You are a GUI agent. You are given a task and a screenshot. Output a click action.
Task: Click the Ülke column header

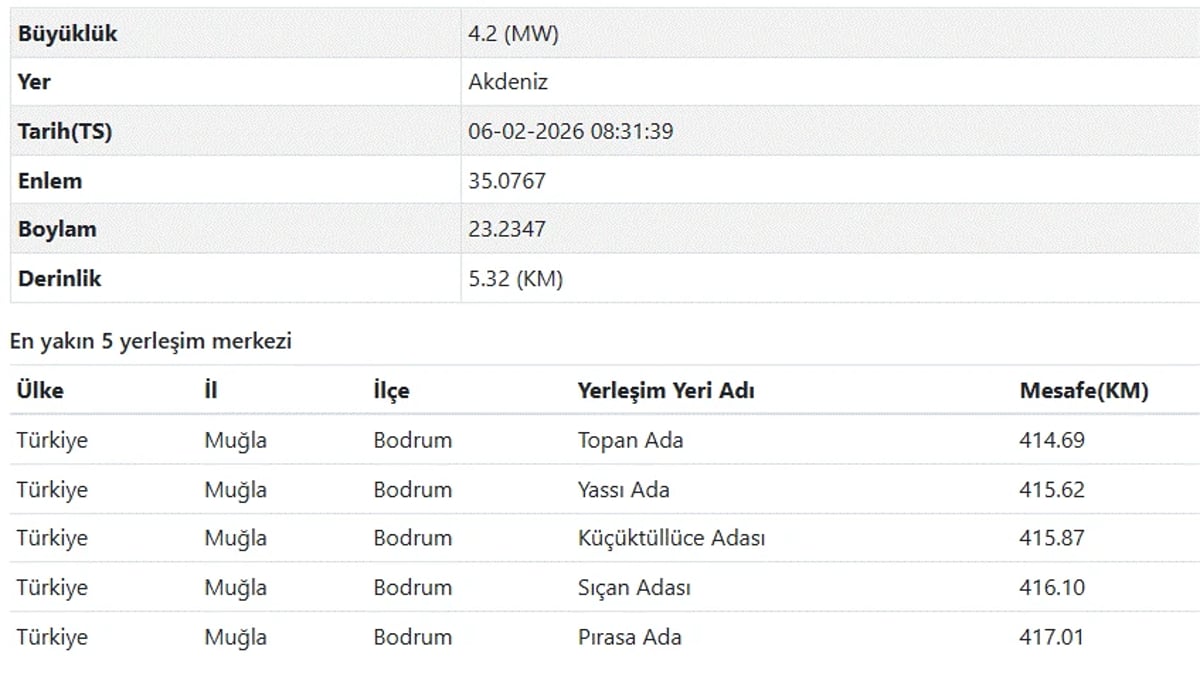40,391
